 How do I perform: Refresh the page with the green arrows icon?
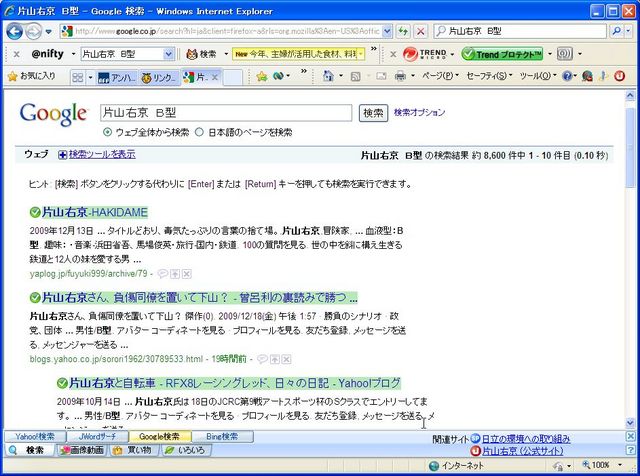click(x=403, y=31)
